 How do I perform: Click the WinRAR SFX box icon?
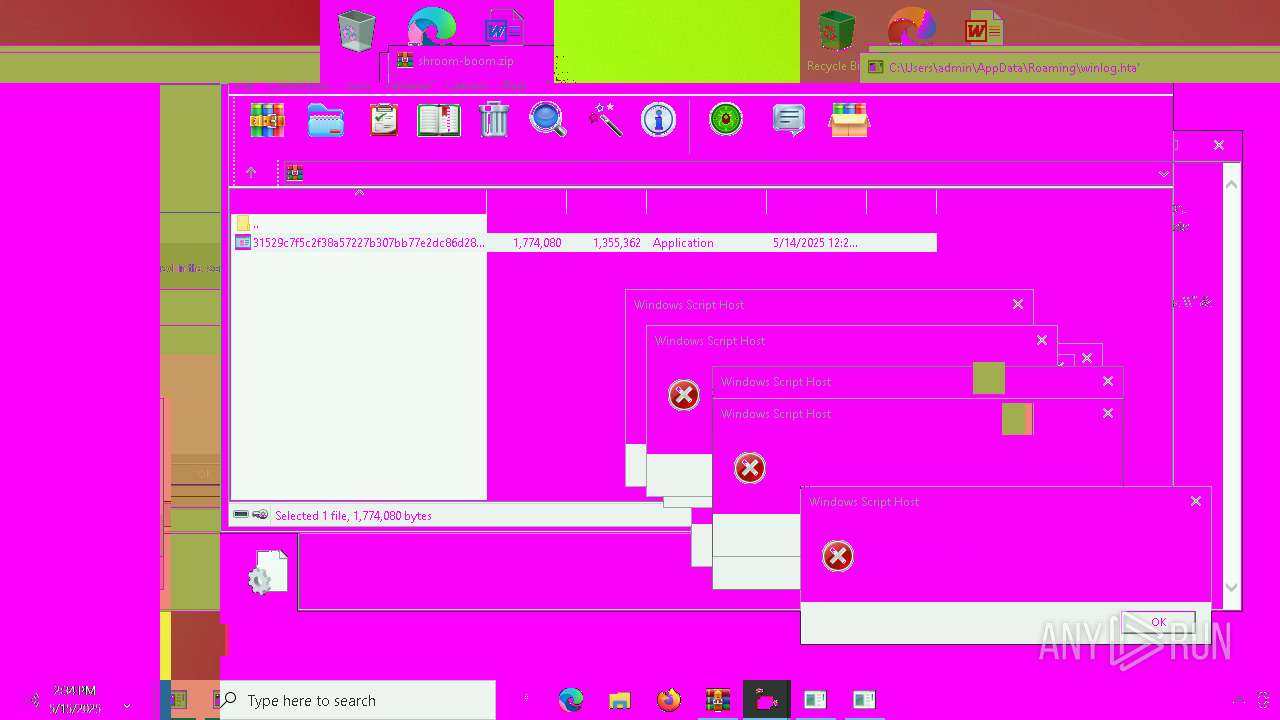pyautogui.click(x=849, y=121)
